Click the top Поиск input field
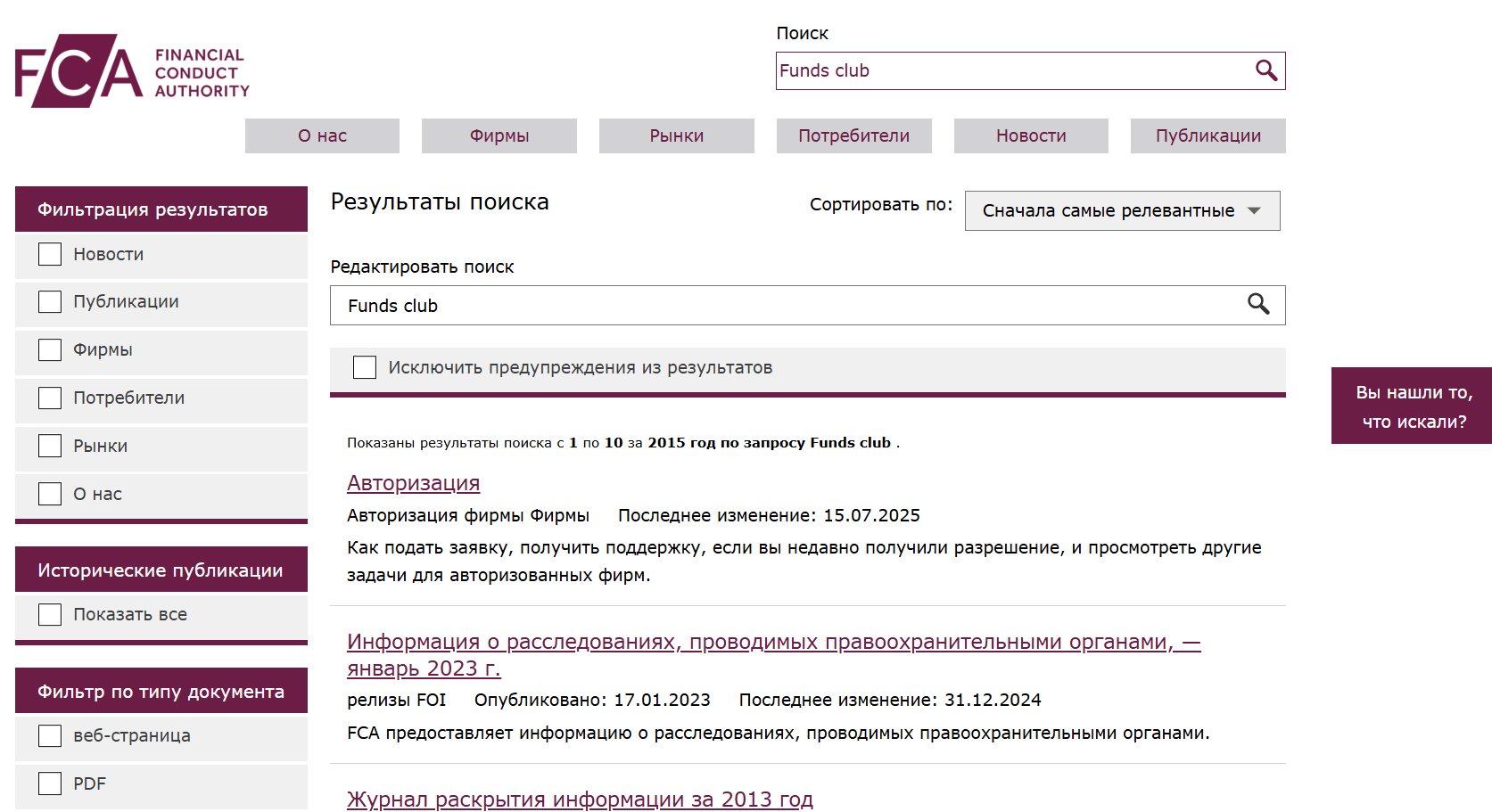 coord(1011,71)
